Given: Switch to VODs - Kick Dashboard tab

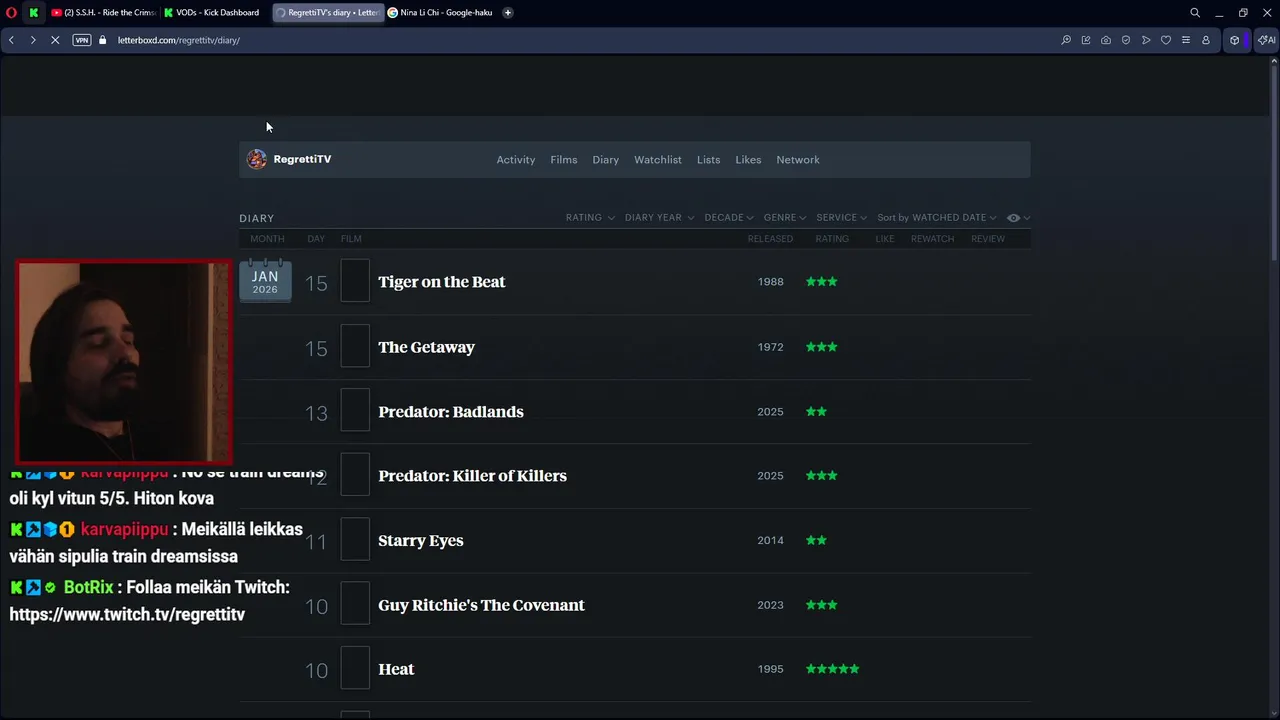Looking at the screenshot, I should (x=212, y=13).
